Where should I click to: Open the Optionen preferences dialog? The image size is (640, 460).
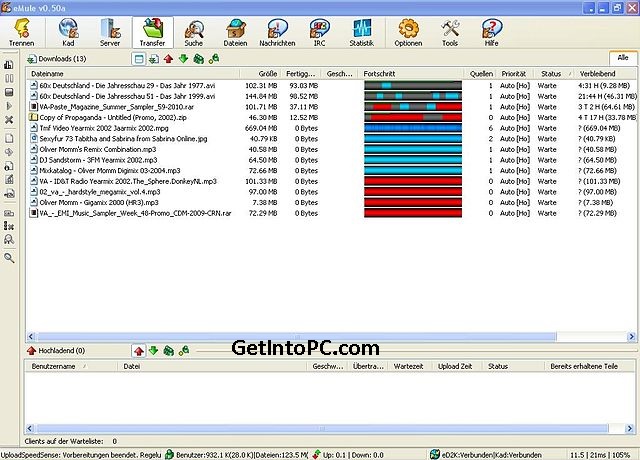tap(408, 32)
